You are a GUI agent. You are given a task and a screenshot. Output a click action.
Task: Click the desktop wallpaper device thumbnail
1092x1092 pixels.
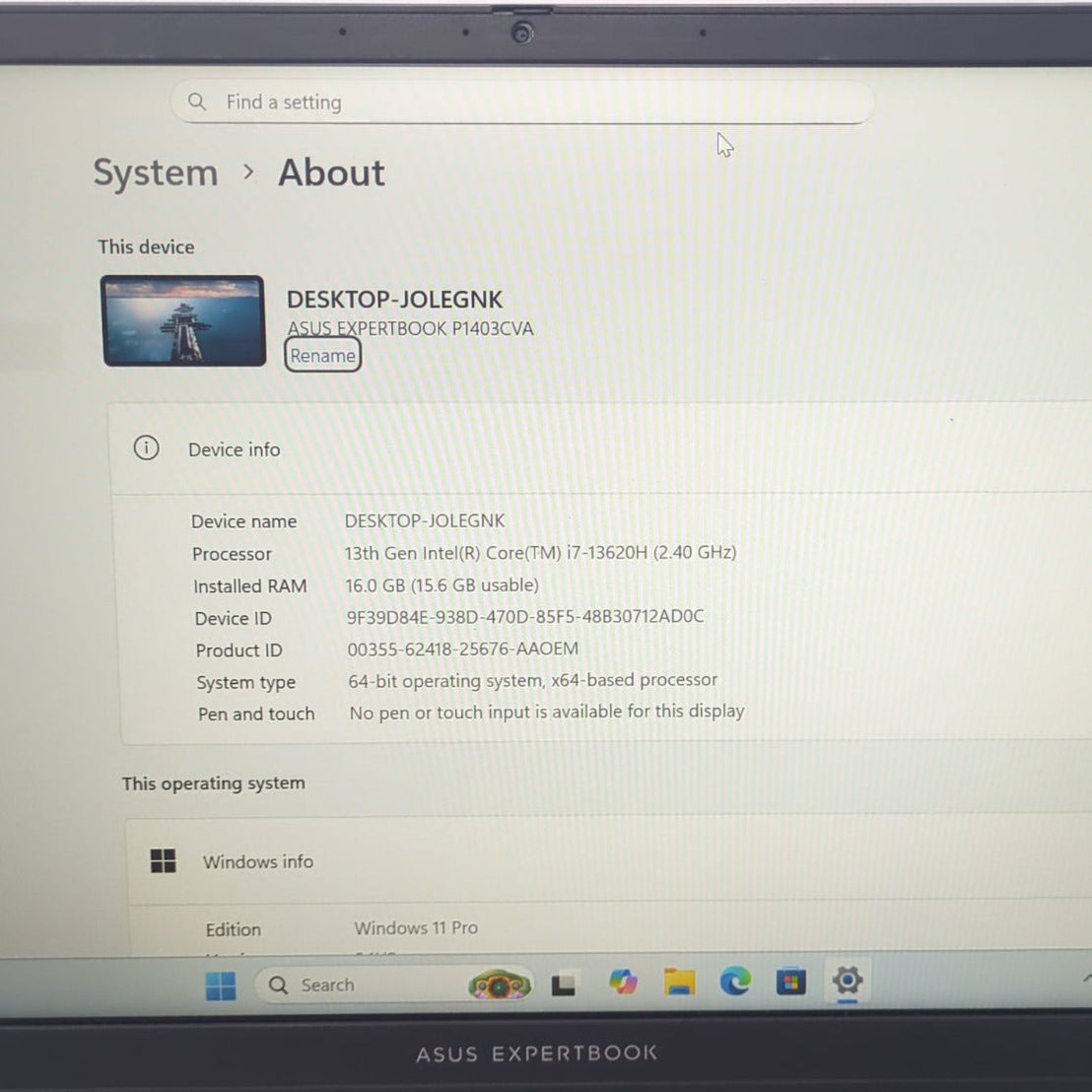click(x=183, y=321)
